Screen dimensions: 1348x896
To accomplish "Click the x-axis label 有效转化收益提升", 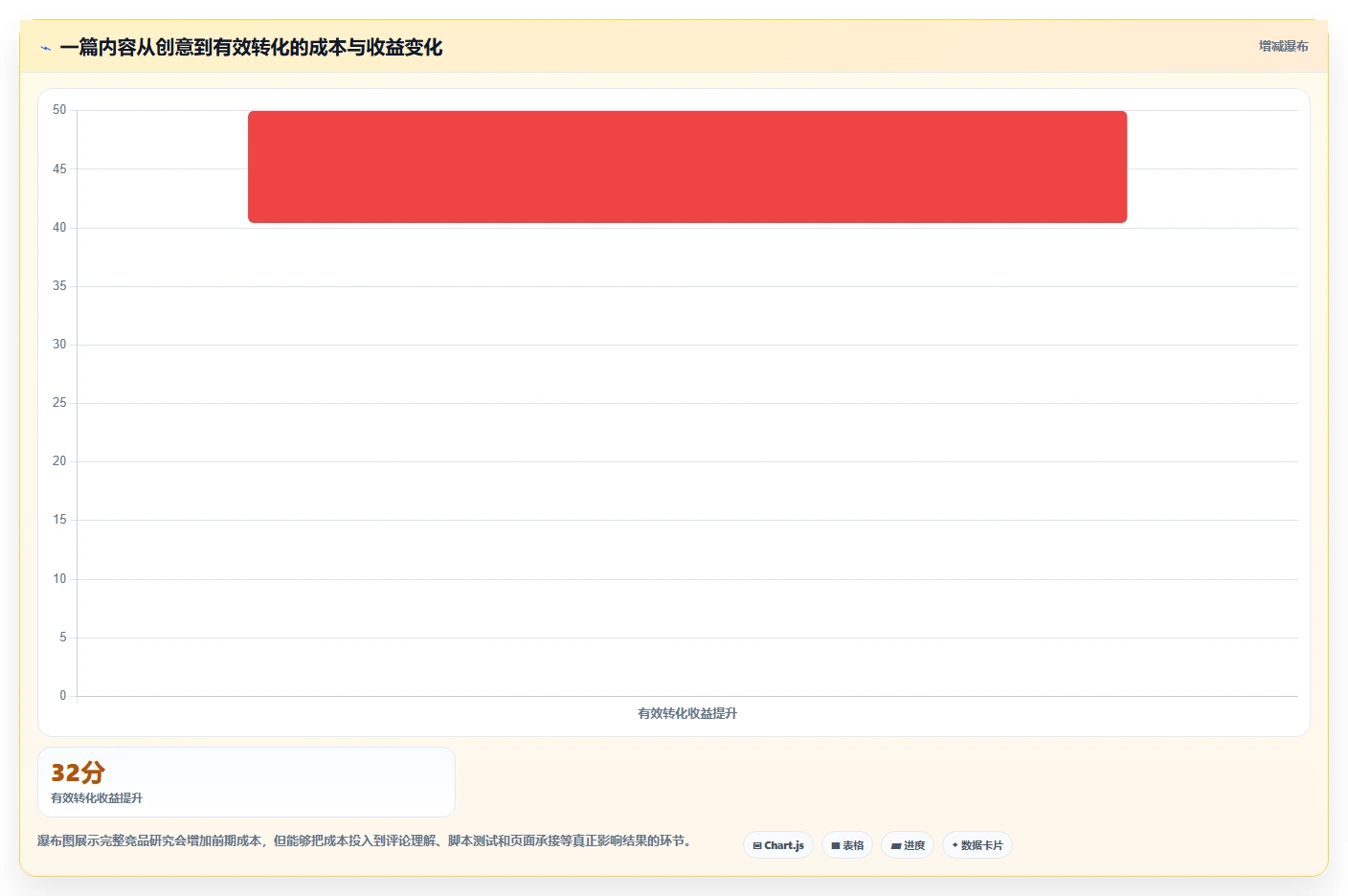I will 687,713.
